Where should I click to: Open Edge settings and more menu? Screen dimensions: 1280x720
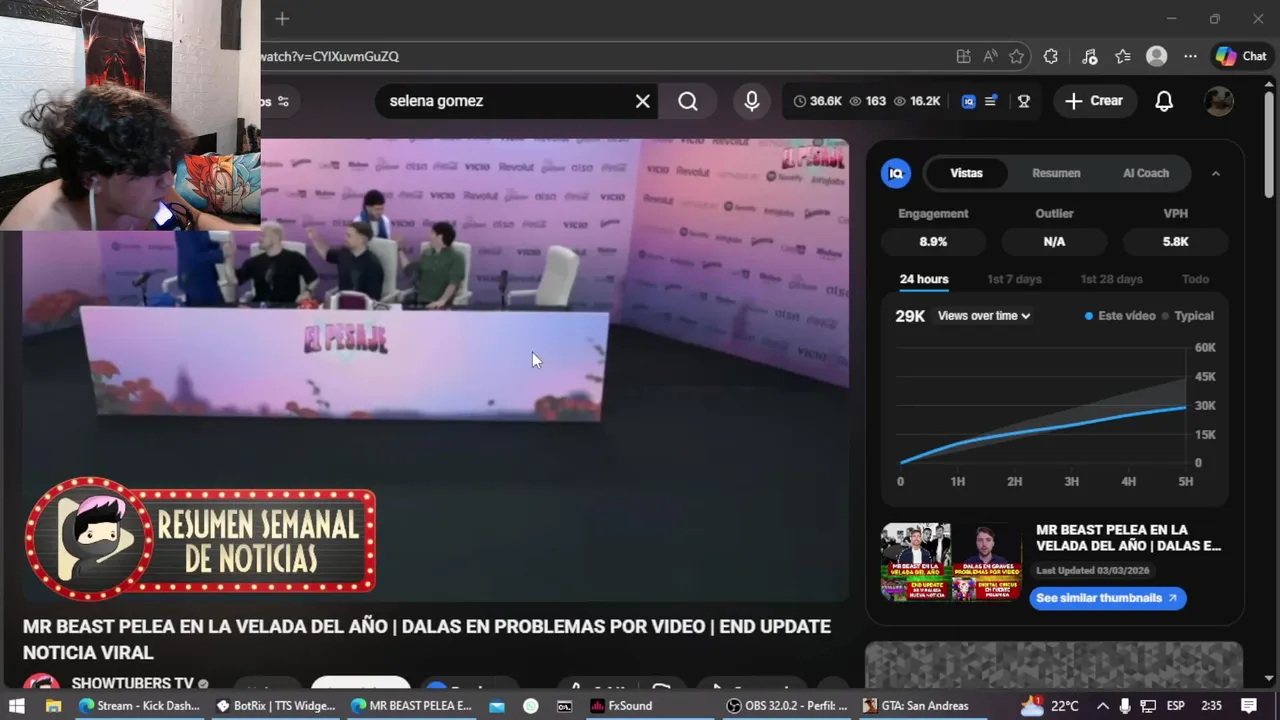click(x=1190, y=57)
